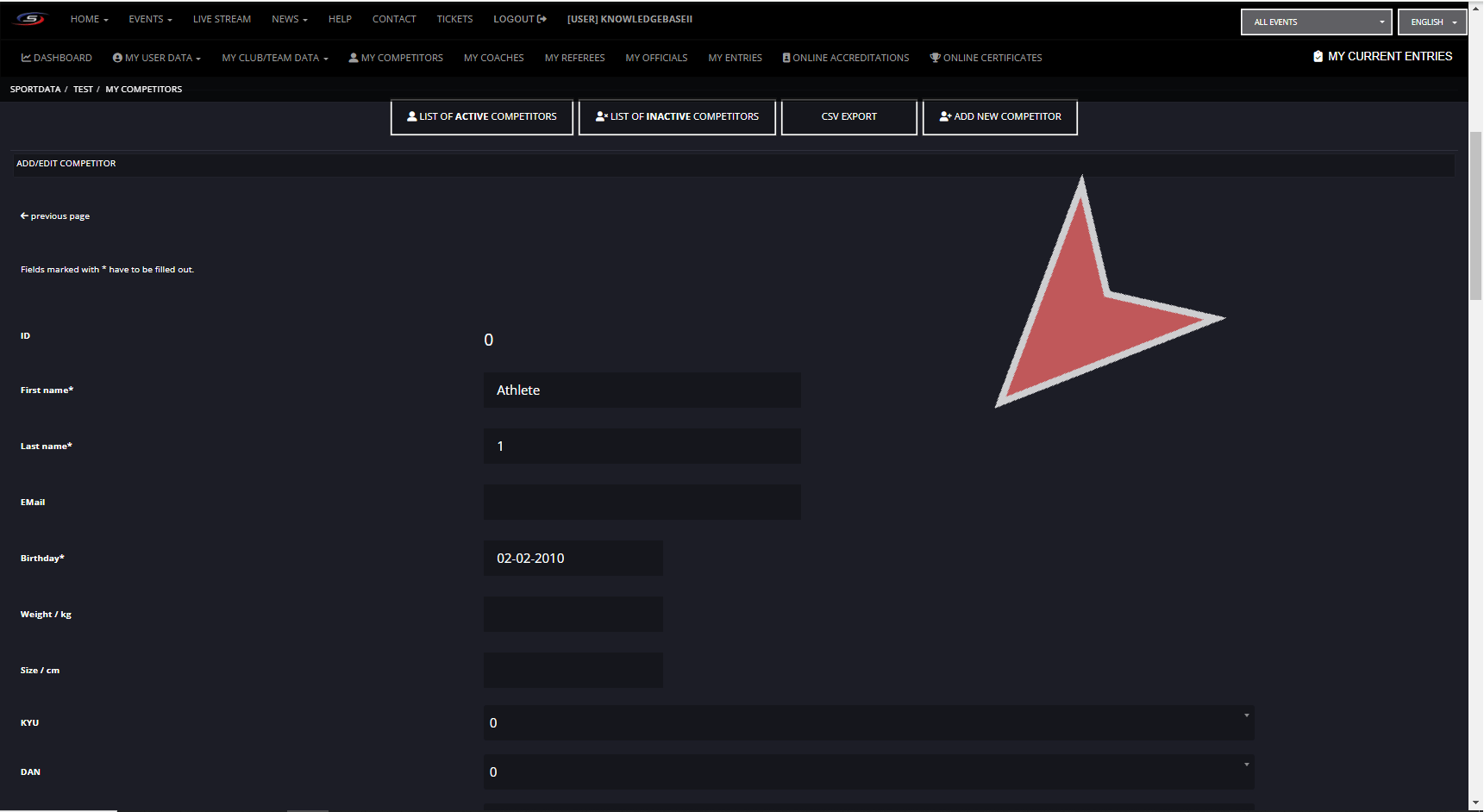Viewport: 1484px width, 812px height.
Task: Click the EMail input field
Action: click(642, 503)
